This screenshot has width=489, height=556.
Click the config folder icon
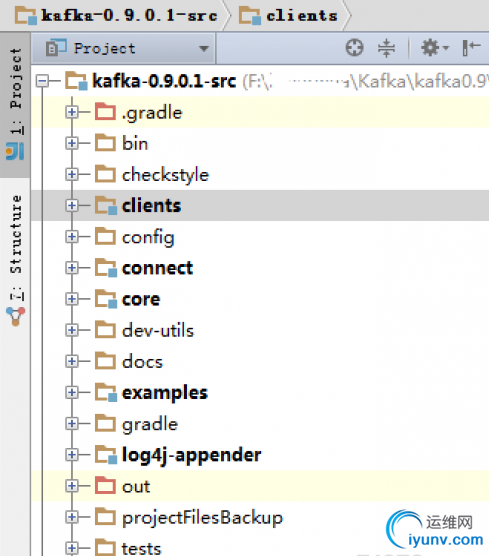105,236
